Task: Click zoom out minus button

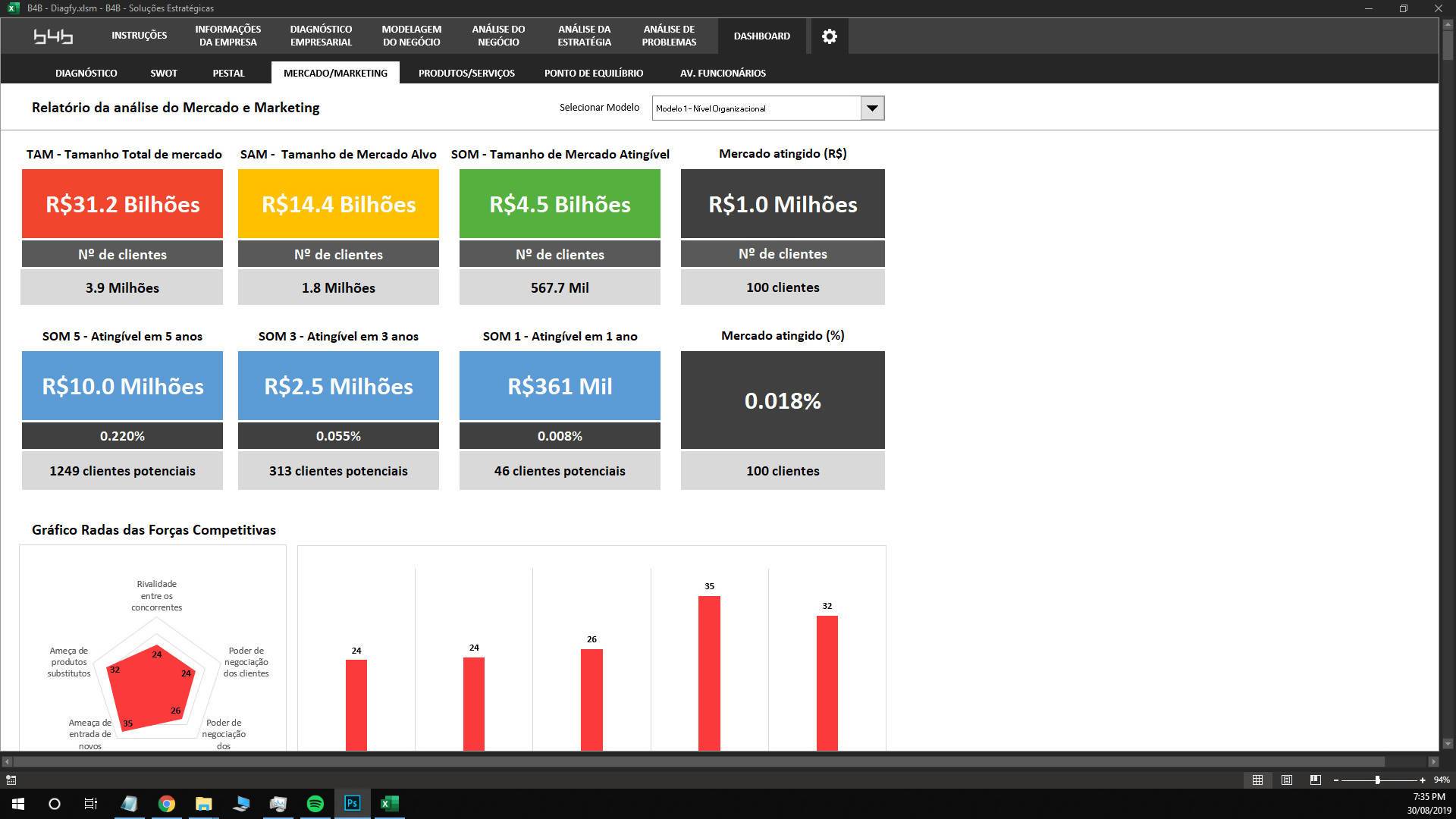Action: tap(1336, 780)
